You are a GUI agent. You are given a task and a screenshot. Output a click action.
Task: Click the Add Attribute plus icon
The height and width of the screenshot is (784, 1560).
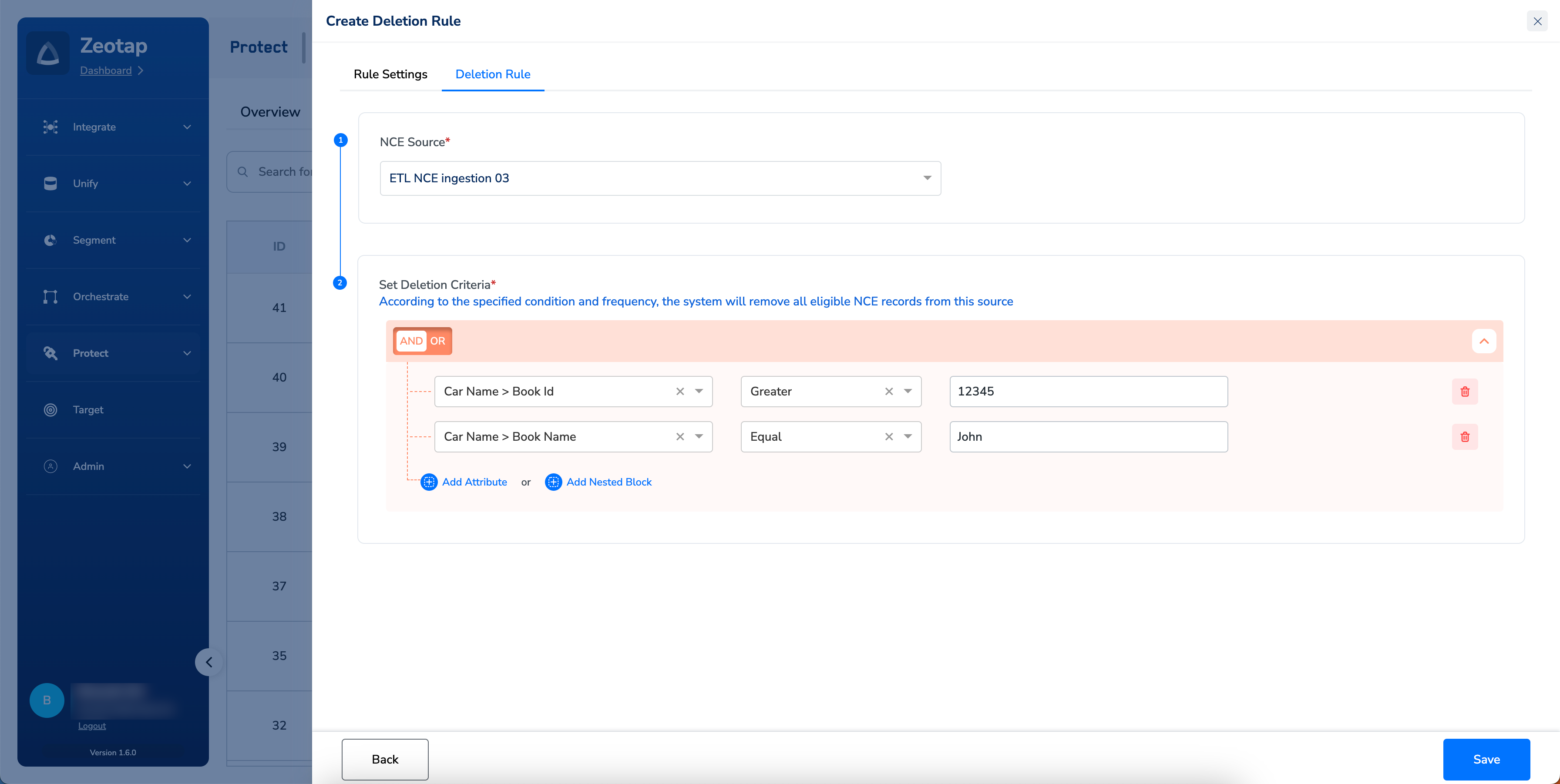tap(429, 482)
